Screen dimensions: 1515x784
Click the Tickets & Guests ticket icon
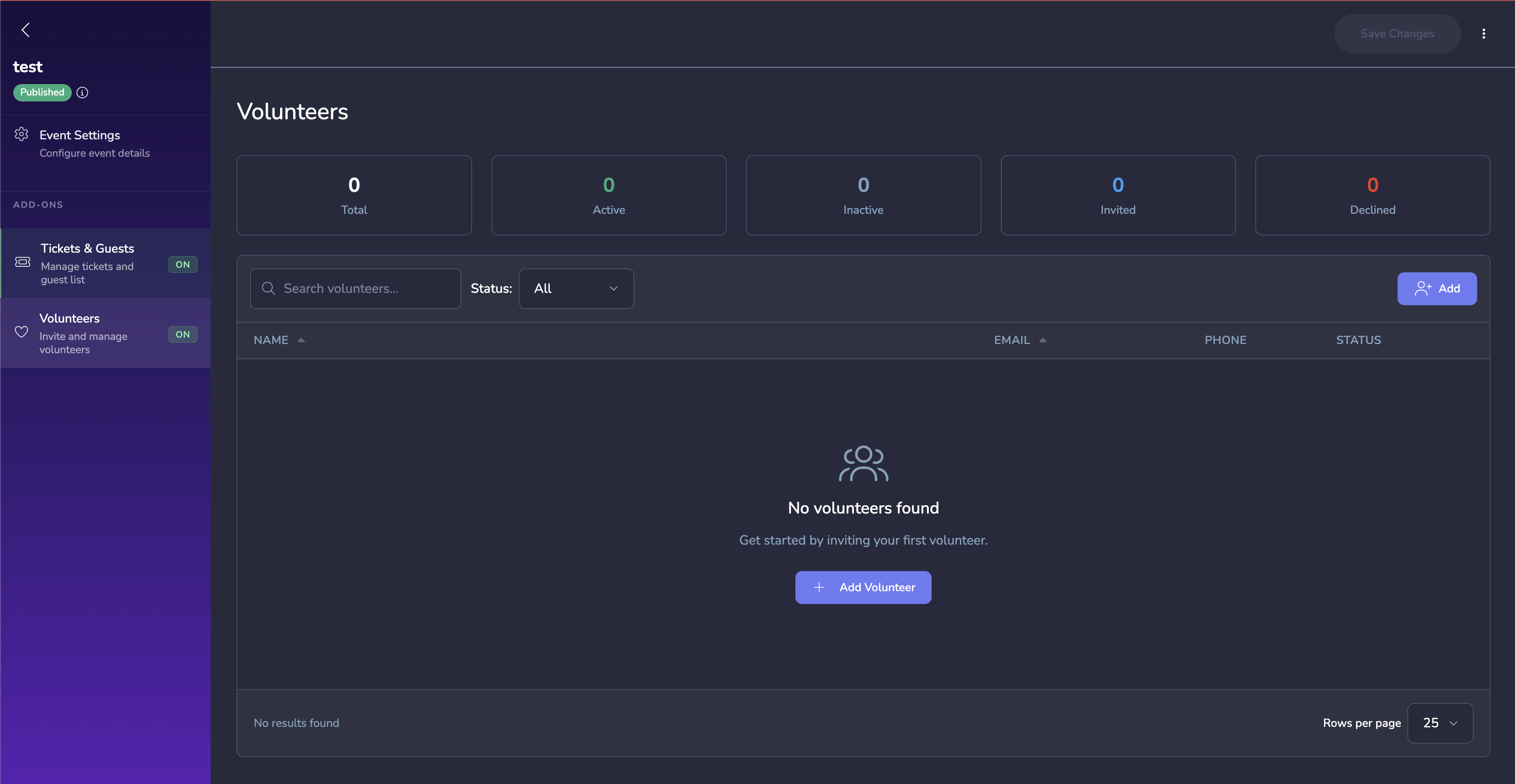click(x=23, y=262)
